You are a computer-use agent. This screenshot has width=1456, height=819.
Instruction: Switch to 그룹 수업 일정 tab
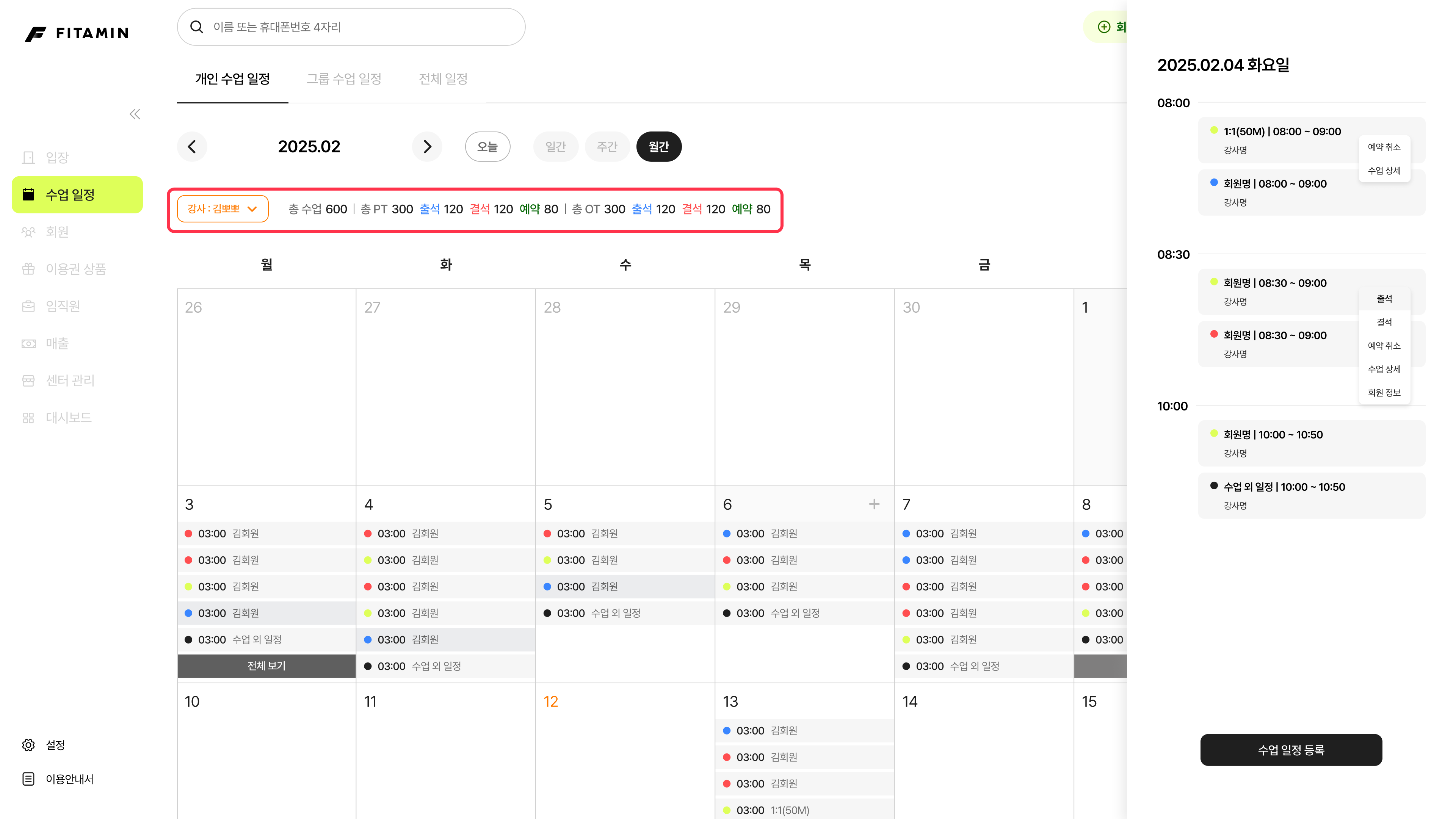pos(344,79)
